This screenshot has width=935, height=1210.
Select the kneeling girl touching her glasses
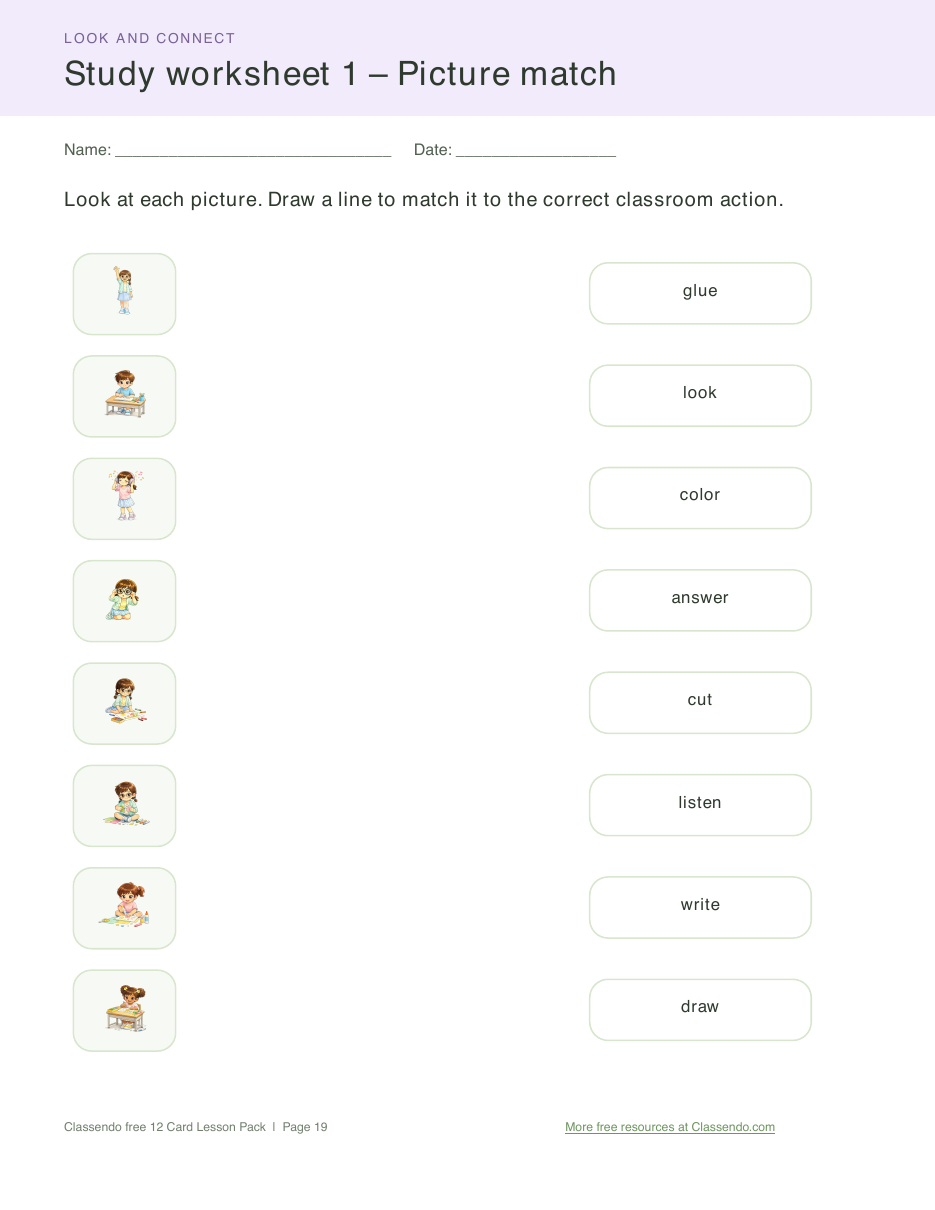(124, 601)
